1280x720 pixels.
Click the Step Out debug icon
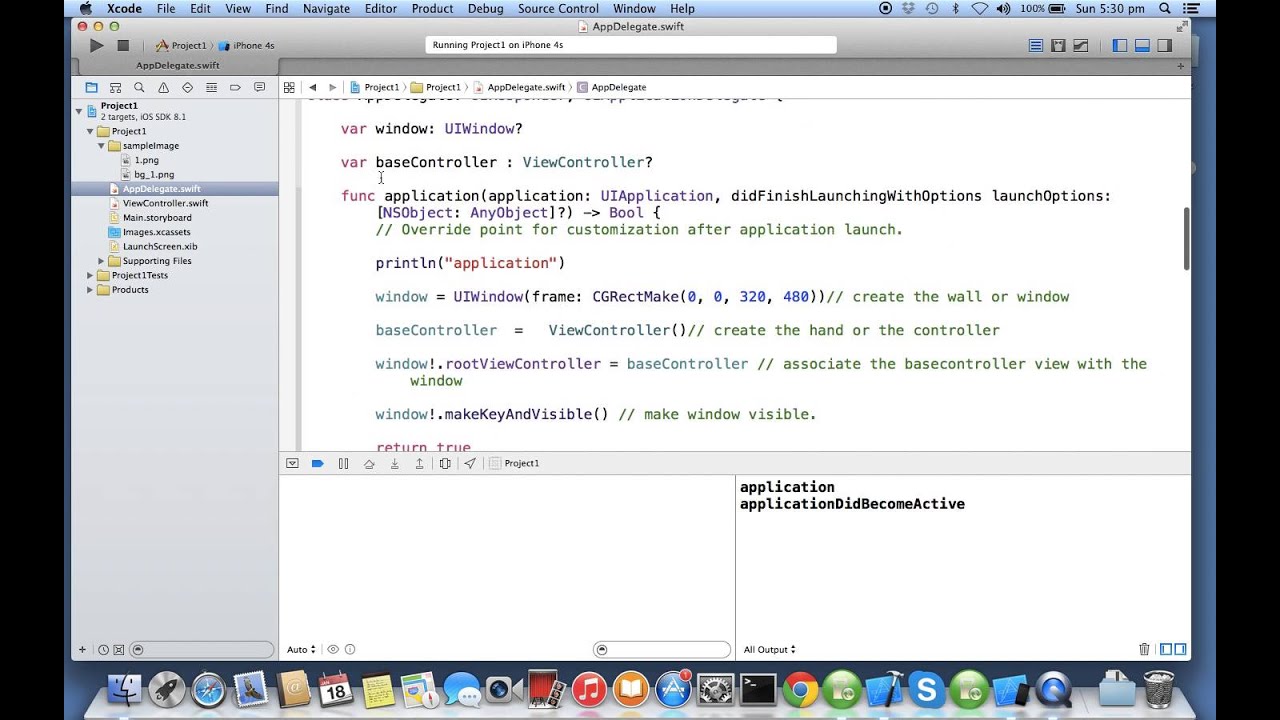click(419, 463)
